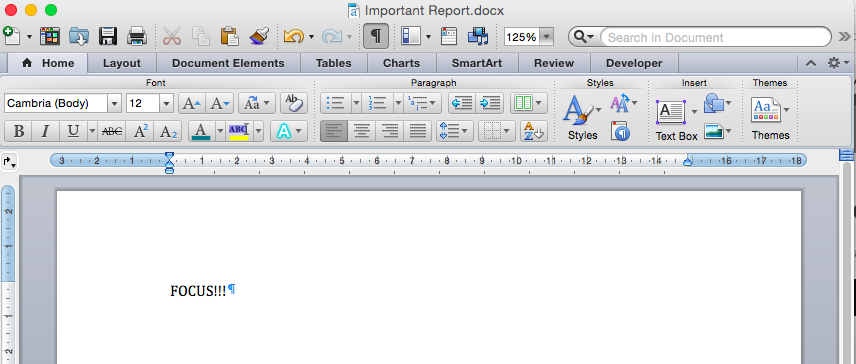The height and width of the screenshot is (364, 856).
Task: Click the Sort A-Z icon
Action: [x=534, y=132]
